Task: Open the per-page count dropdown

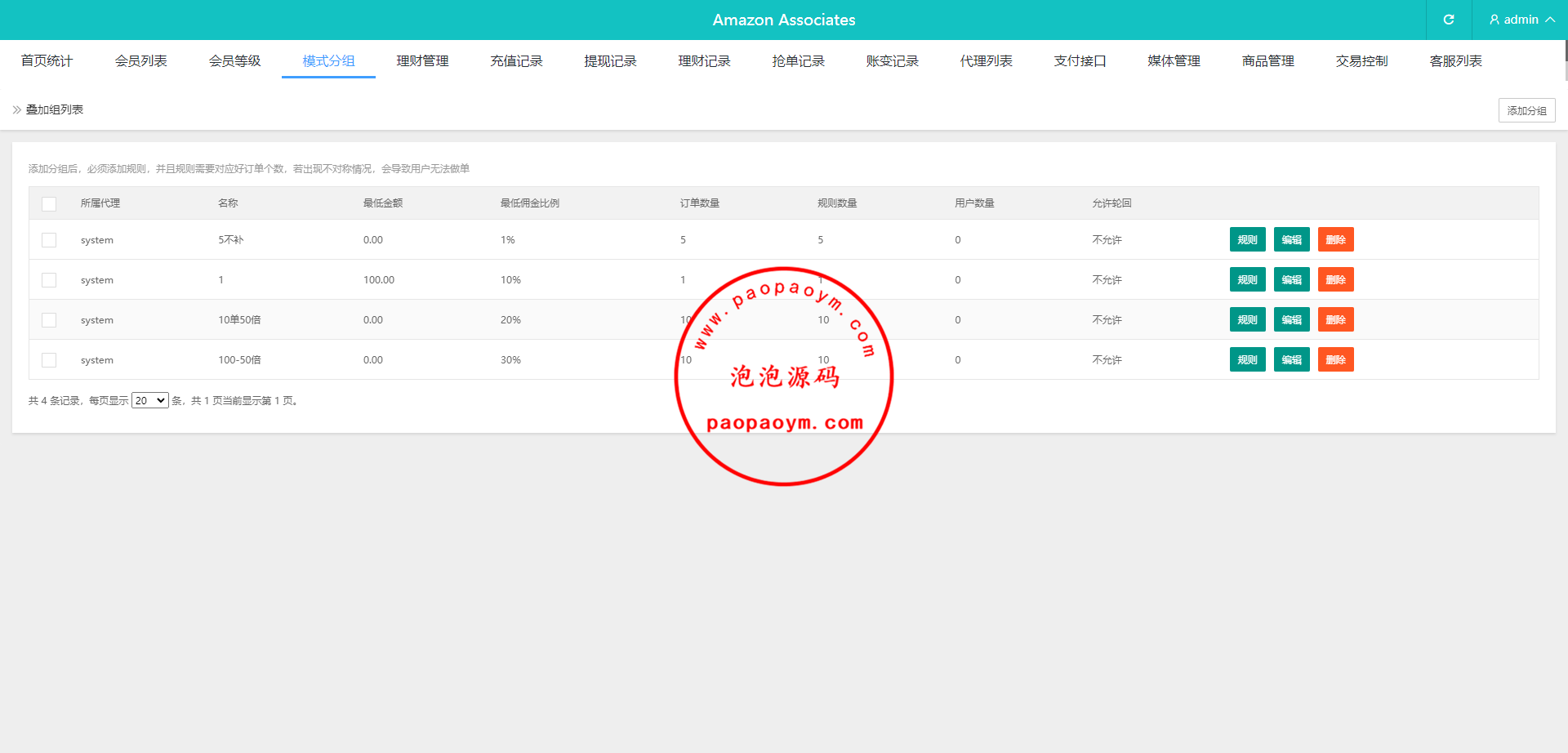Action: [x=150, y=400]
